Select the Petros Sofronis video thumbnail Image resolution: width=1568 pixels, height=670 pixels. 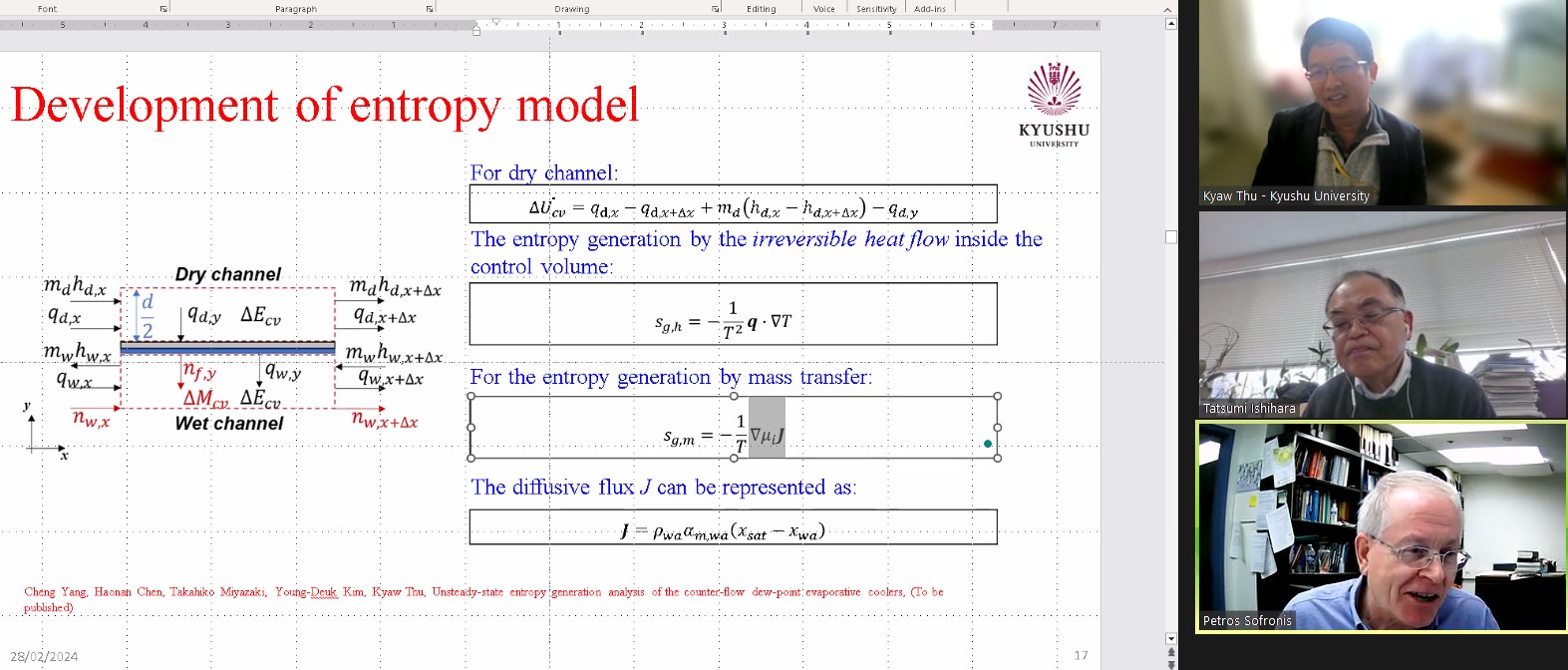pos(1382,526)
